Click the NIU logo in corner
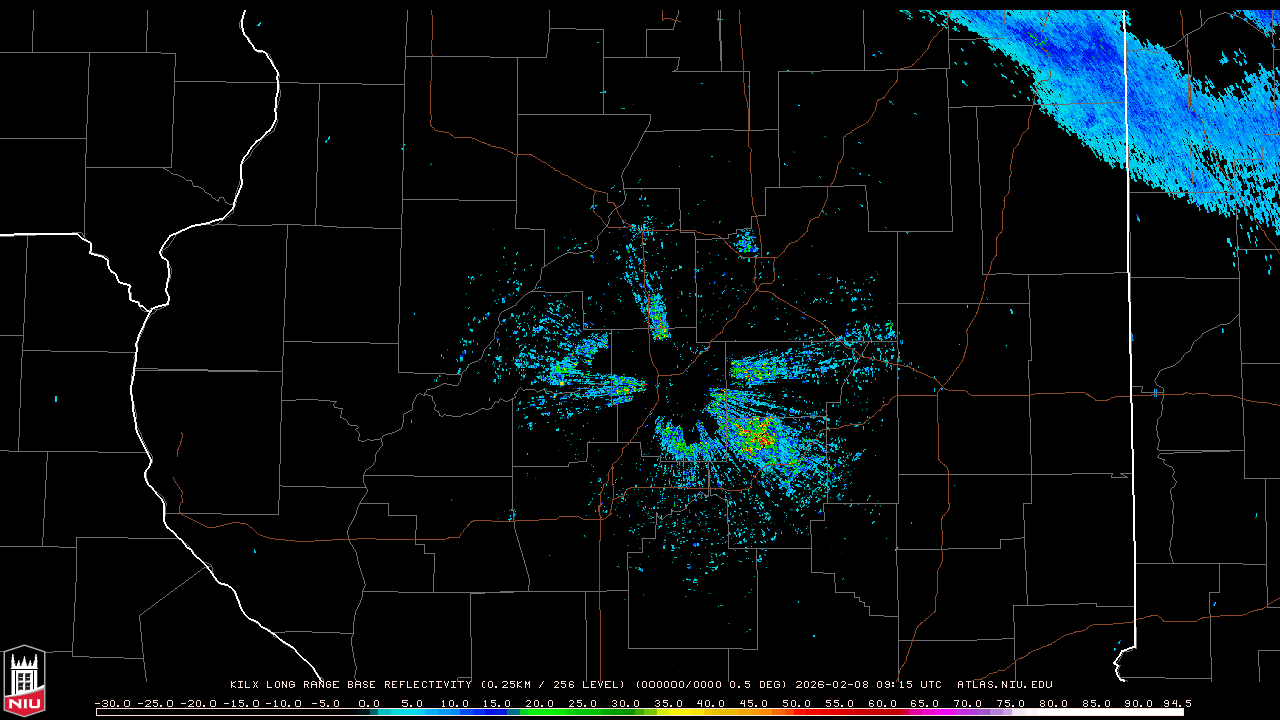The width and height of the screenshot is (1280, 720). pos(24,682)
